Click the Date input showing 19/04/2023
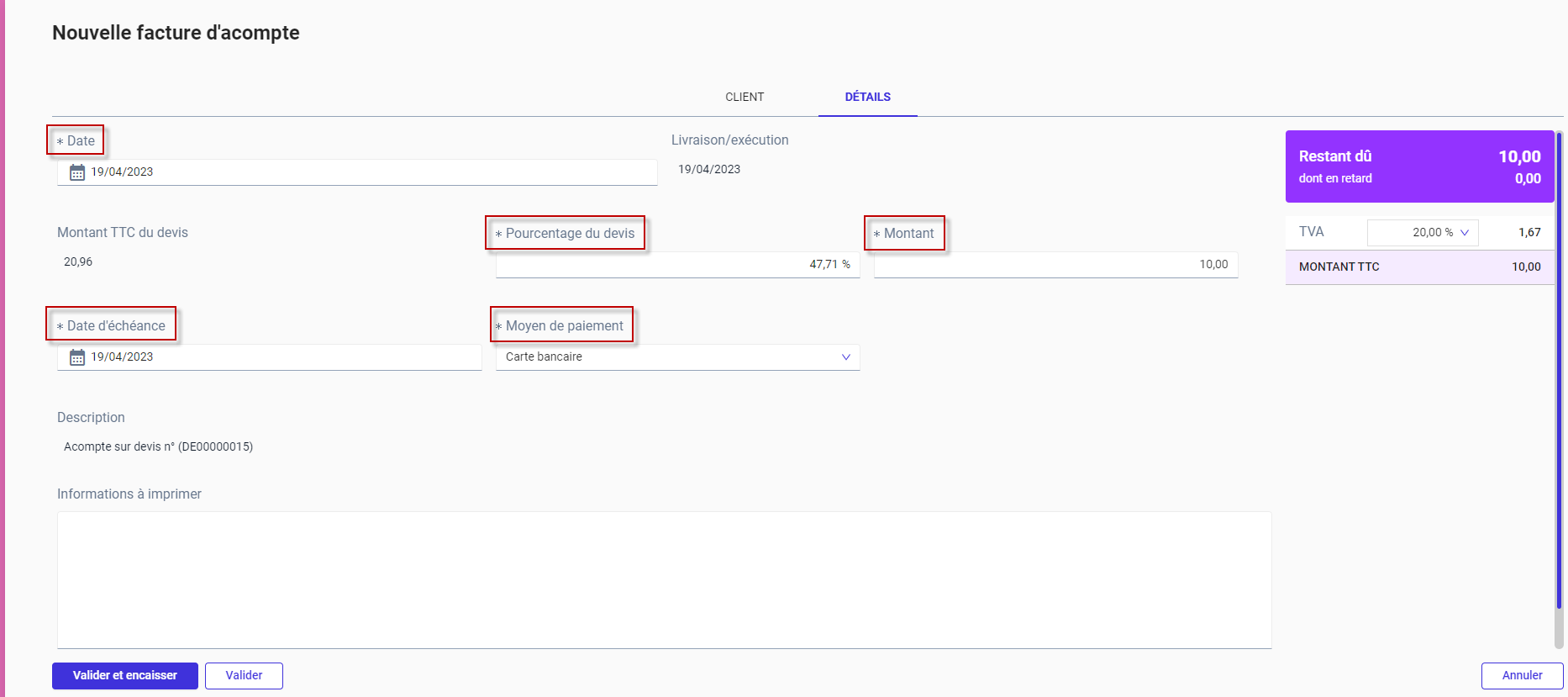 (357, 172)
